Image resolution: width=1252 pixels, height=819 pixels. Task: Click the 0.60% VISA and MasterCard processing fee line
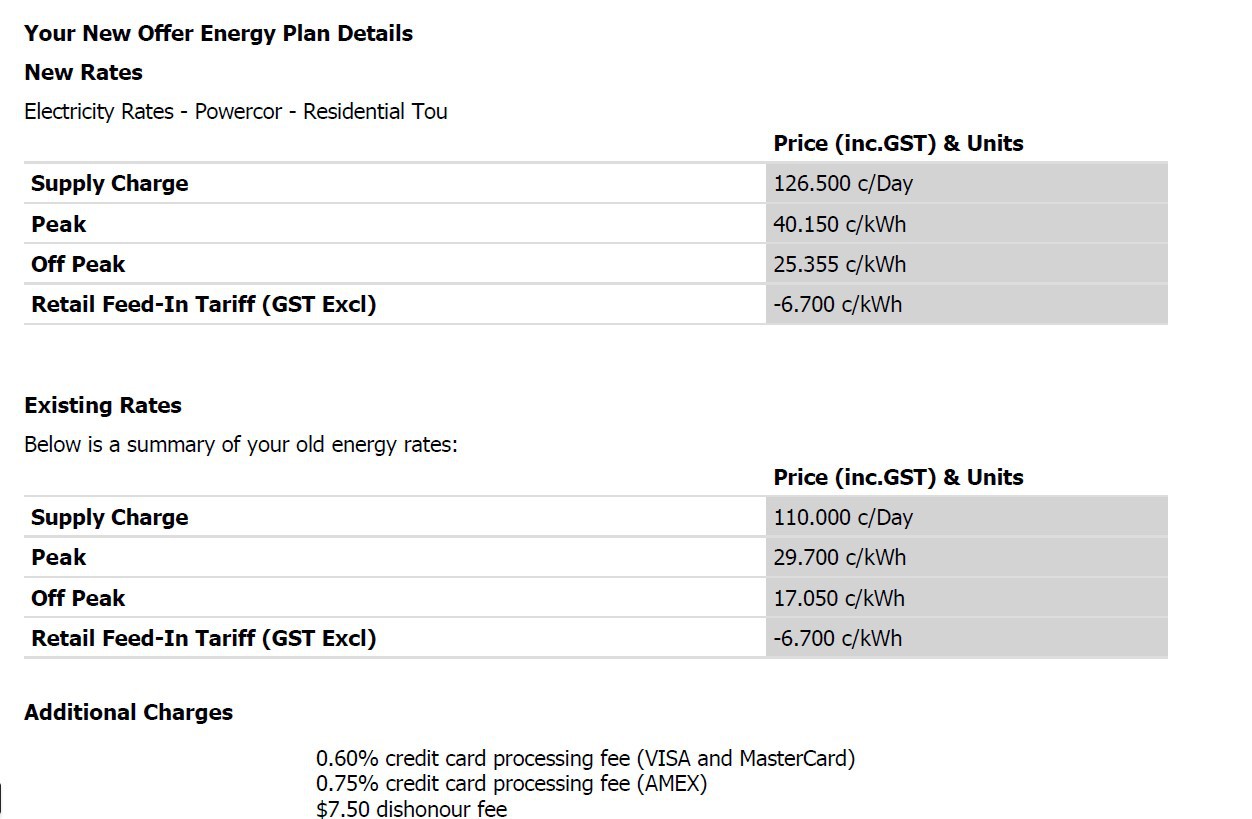point(585,758)
